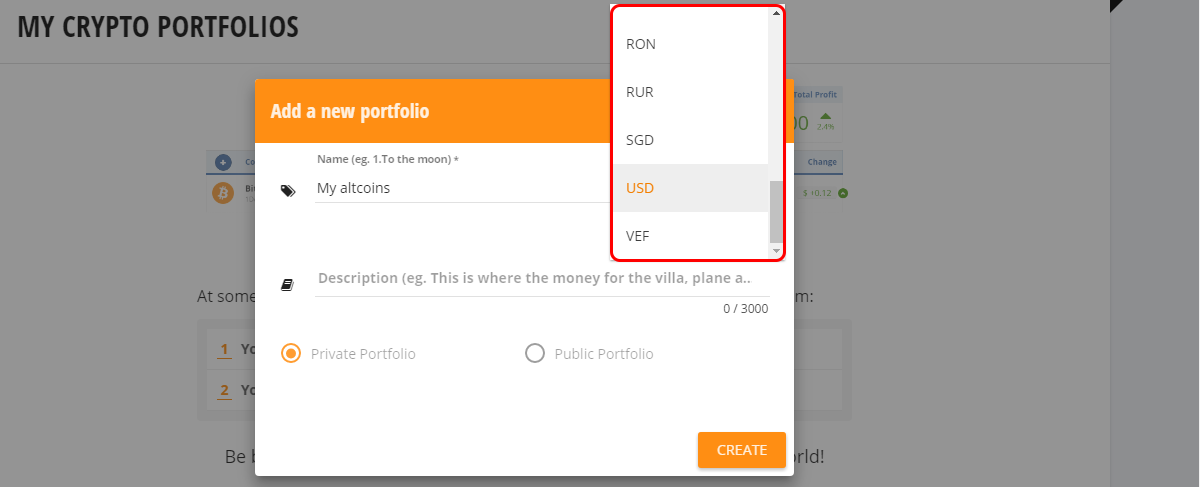Screen dimensions: 1200x487
Task: Choose RON from the currency list
Action: point(690,44)
